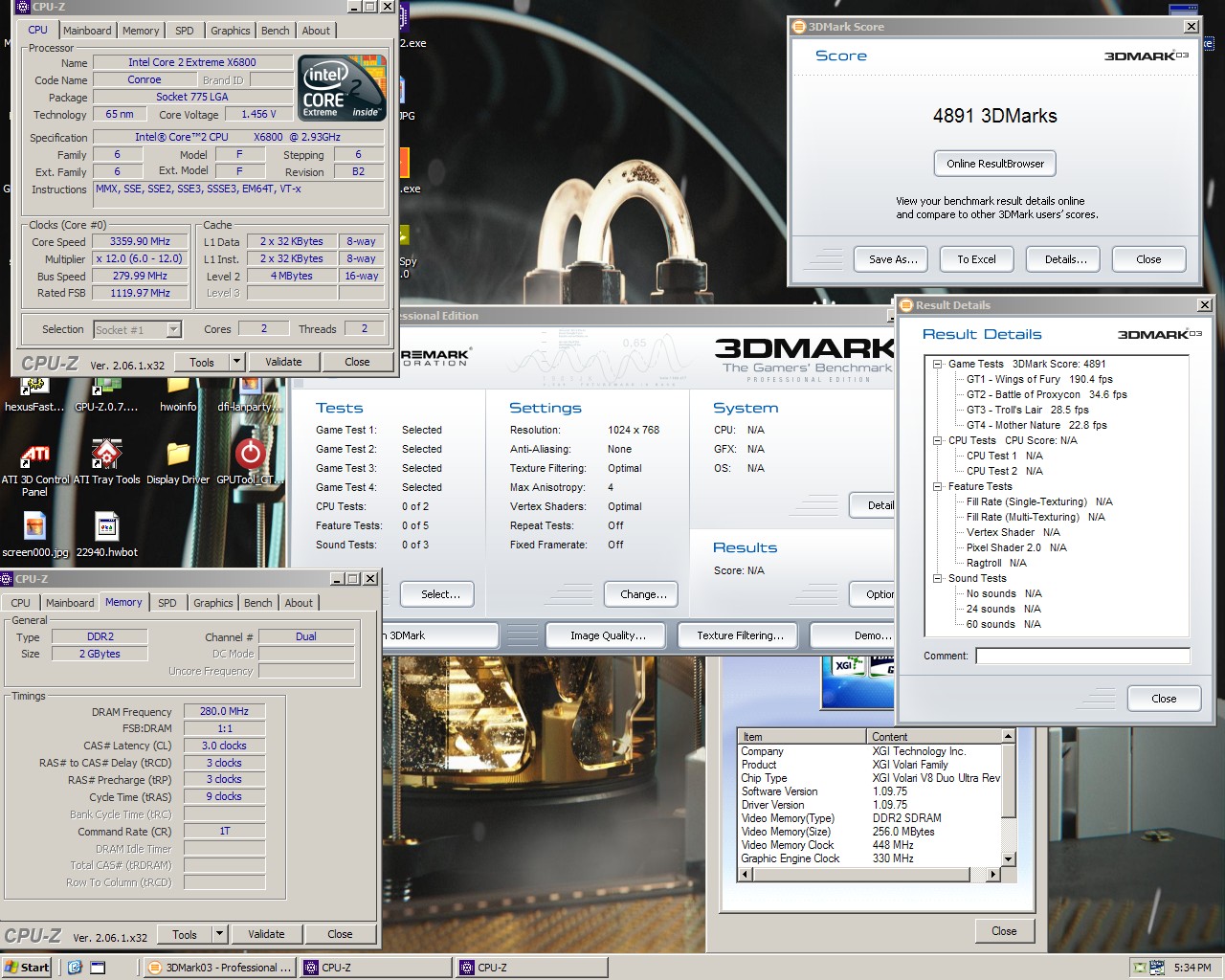Click Online ResultBrowser button
The width and height of the screenshot is (1225, 980).
coord(995,164)
